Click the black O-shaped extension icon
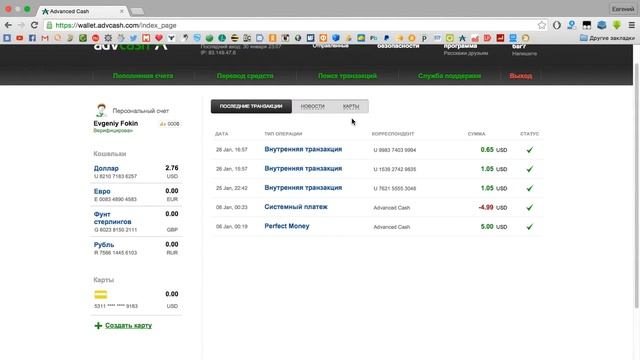This screenshot has height=360, width=640. (557, 25)
